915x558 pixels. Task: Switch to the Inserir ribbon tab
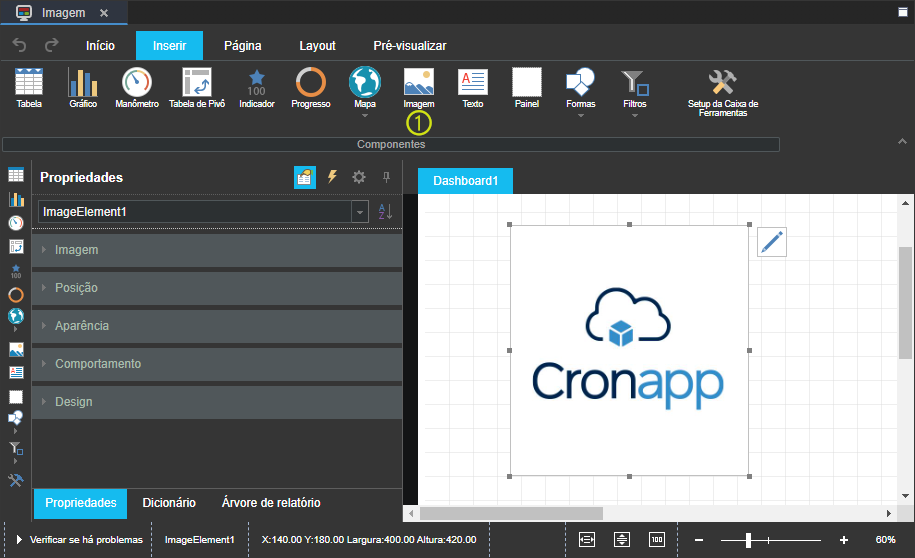click(x=169, y=46)
